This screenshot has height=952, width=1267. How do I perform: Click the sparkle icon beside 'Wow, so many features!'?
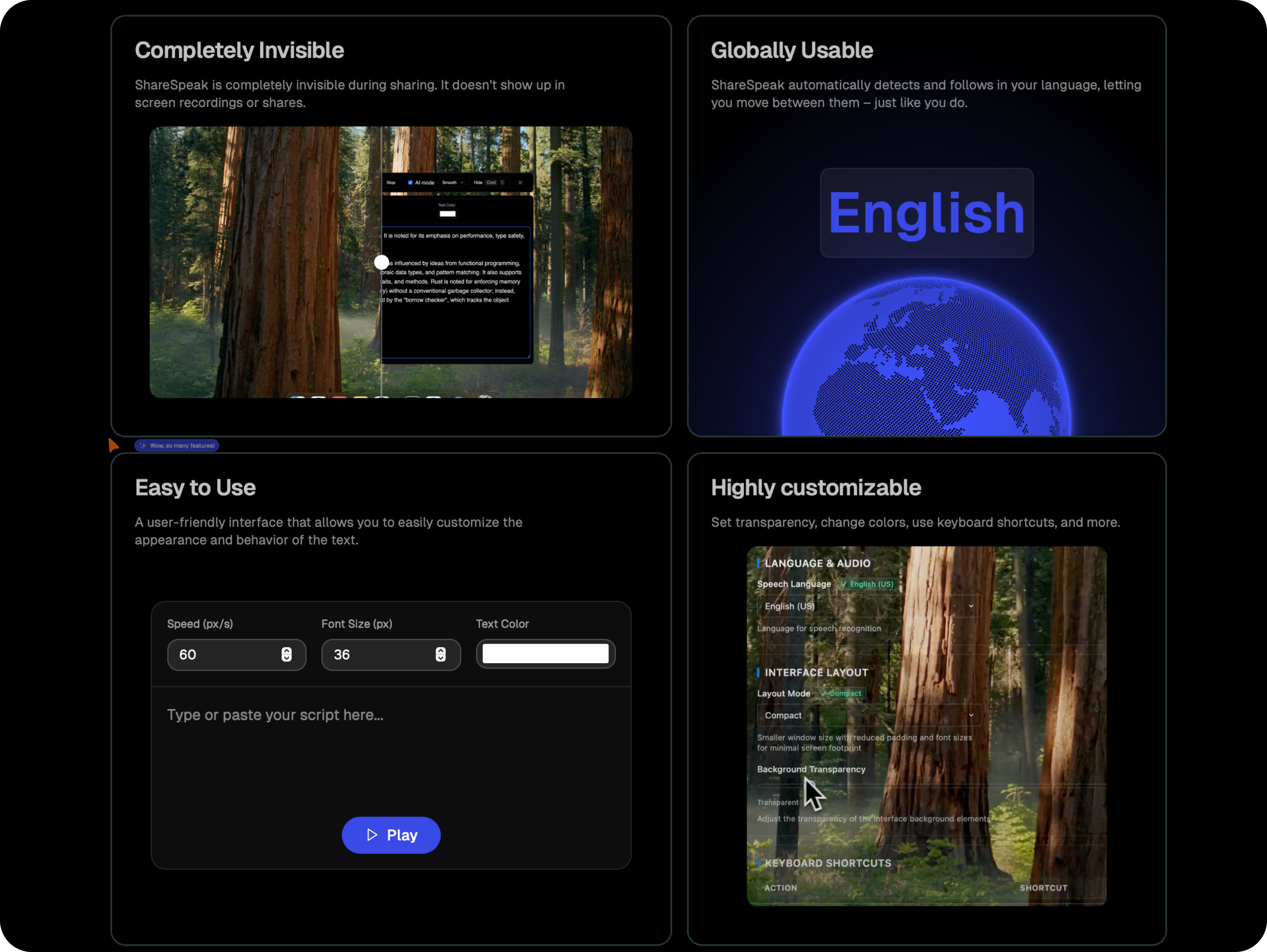pyautogui.click(x=143, y=446)
